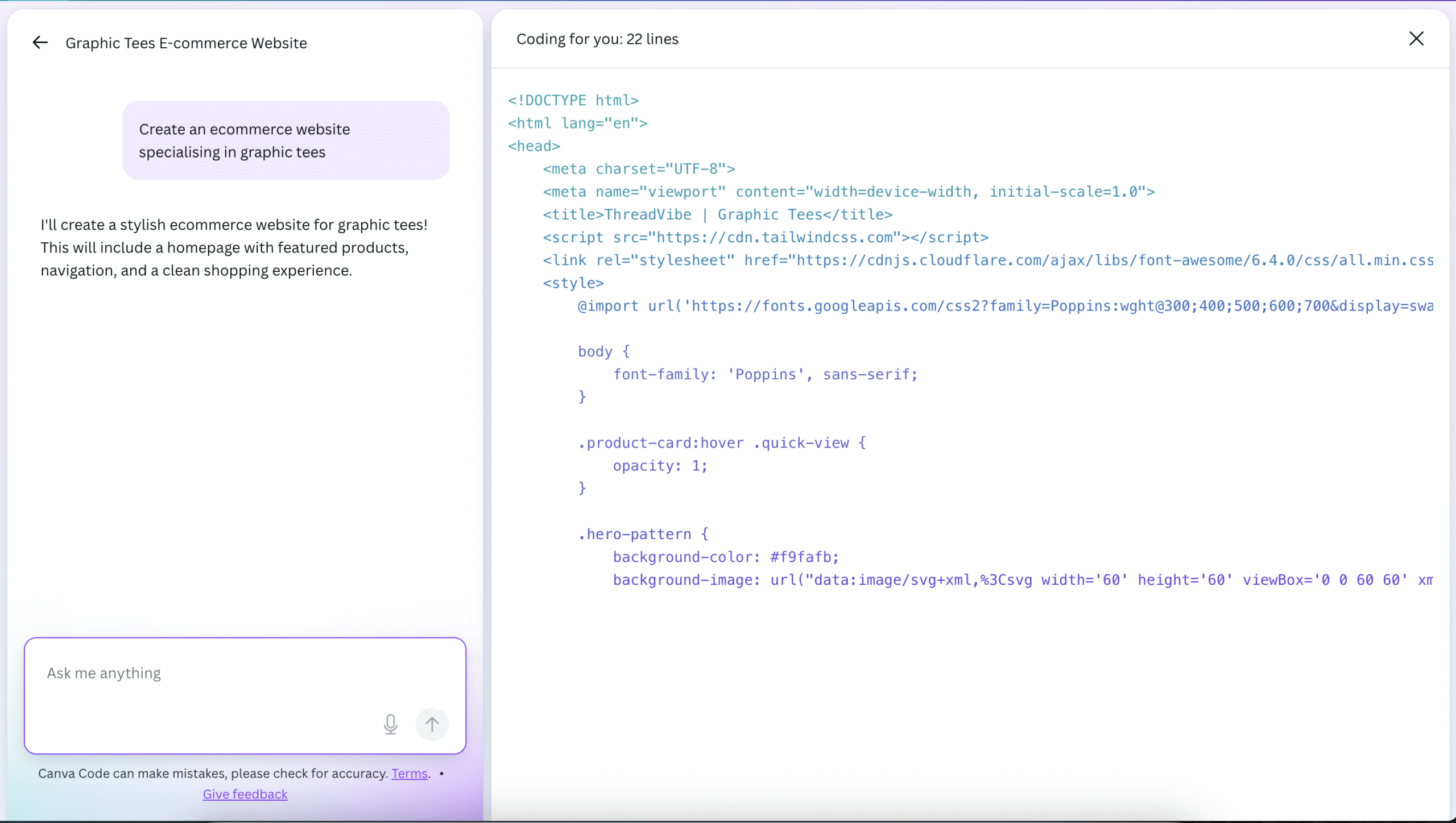The width and height of the screenshot is (1456, 823).
Task: Click the user message about graphic tees
Action: tap(286, 140)
